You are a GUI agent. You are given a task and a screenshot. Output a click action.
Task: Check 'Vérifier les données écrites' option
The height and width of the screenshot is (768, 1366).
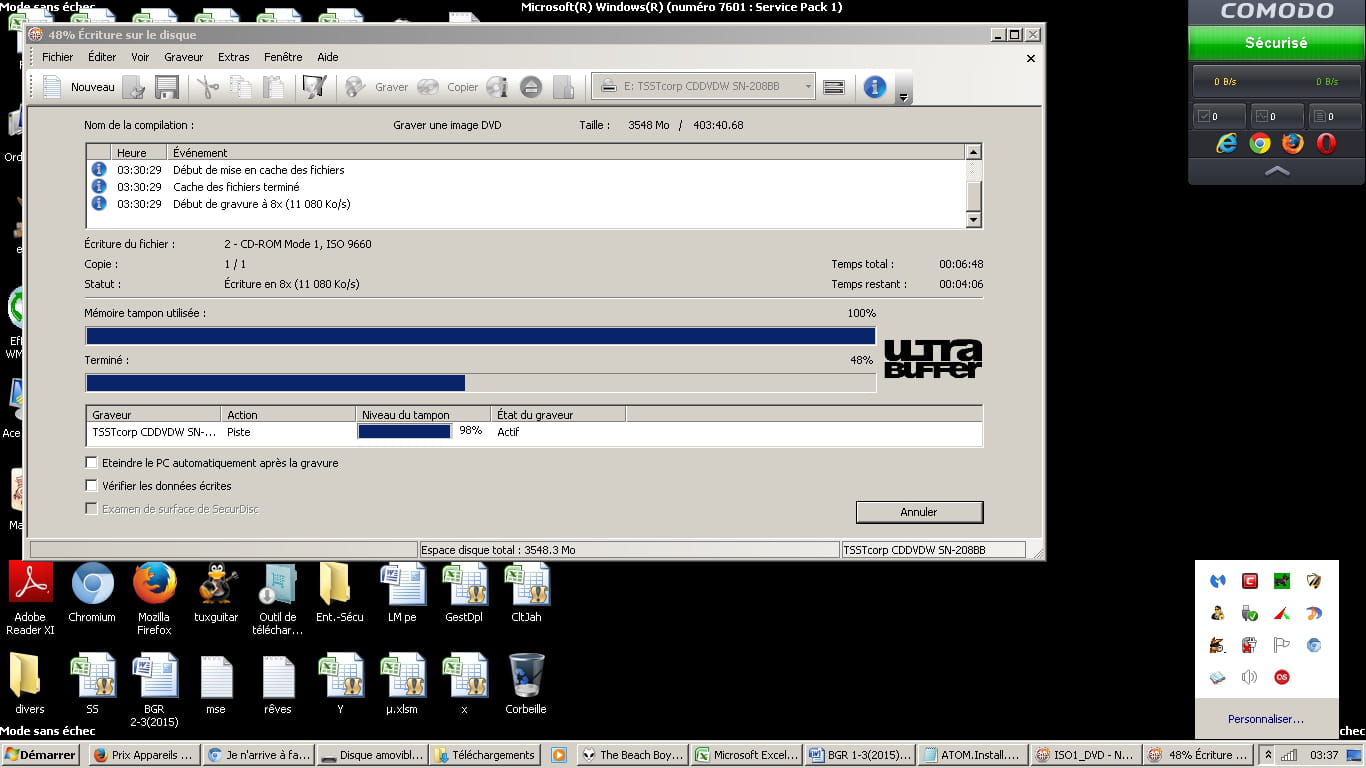[92, 486]
